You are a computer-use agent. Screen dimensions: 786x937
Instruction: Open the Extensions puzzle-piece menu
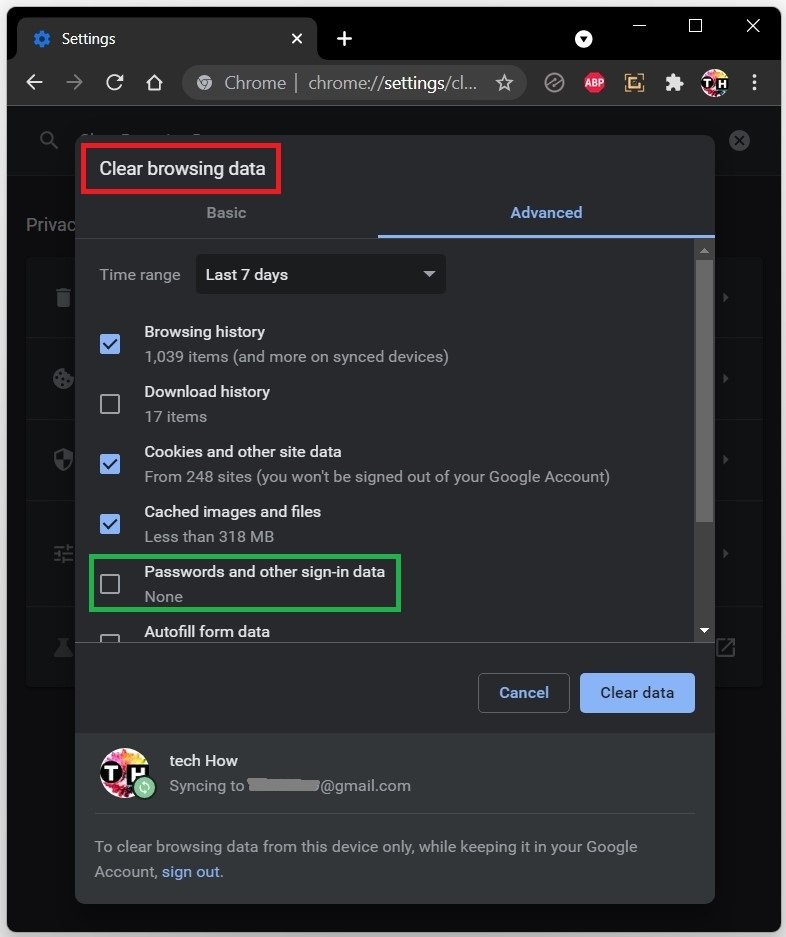(674, 83)
